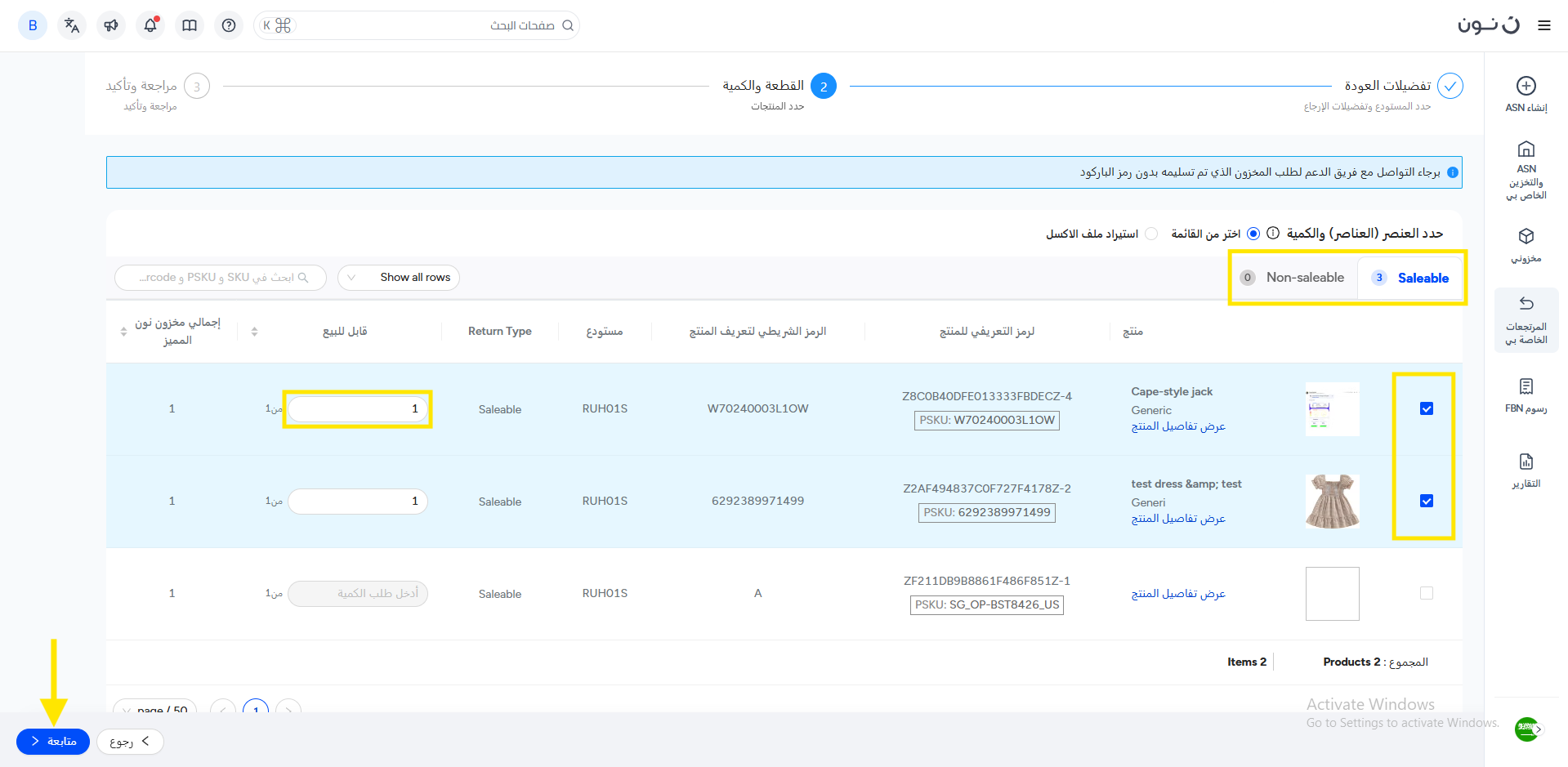Screen dimensions: 1568x767
Task: Sort by the saleable quantity column arrows
Action: tap(254, 332)
